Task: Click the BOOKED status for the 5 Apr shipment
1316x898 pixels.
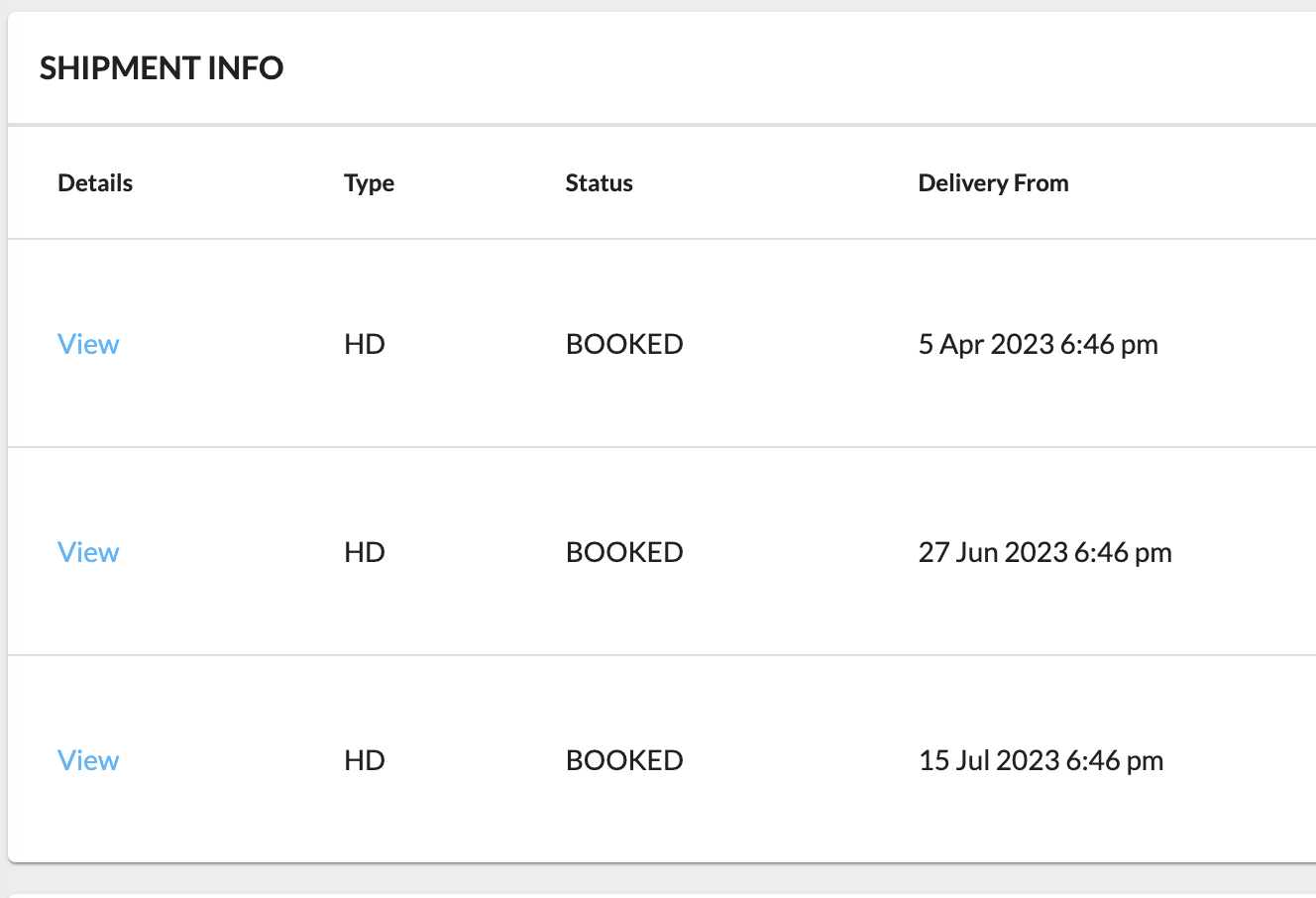Action: coord(624,344)
